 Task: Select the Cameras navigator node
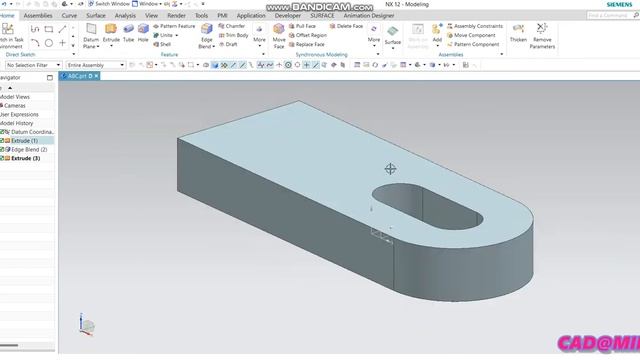click(14, 105)
